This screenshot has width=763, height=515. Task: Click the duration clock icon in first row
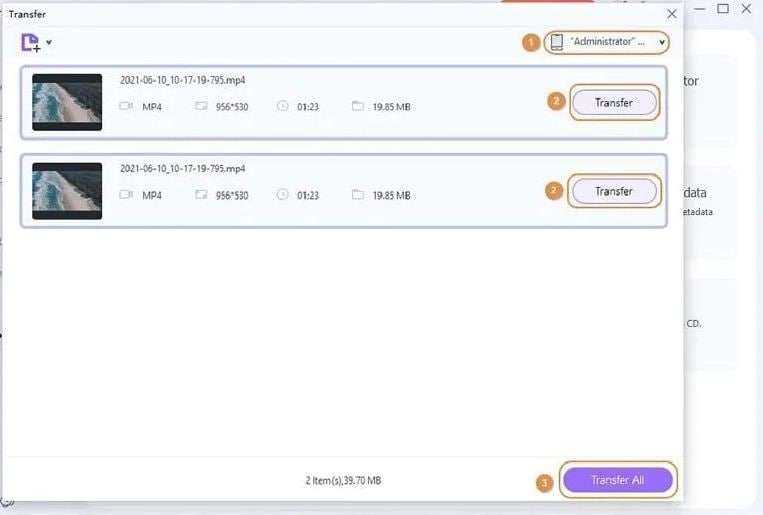pos(282,106)
